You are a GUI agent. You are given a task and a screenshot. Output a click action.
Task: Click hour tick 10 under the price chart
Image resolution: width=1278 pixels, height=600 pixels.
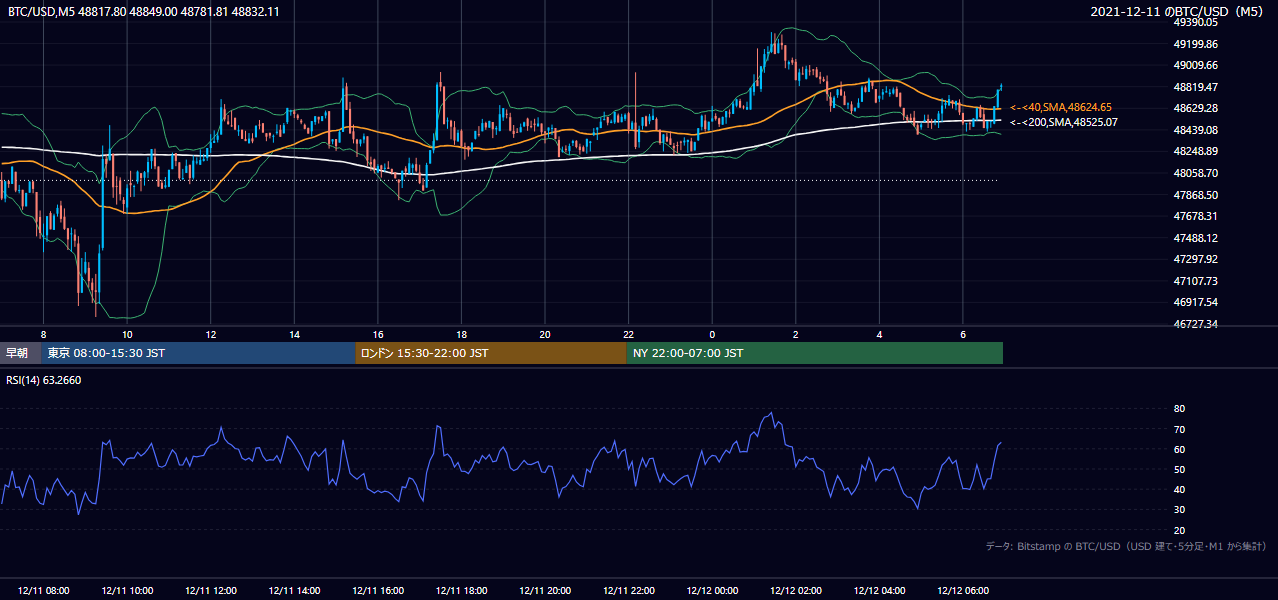(127, 334)
